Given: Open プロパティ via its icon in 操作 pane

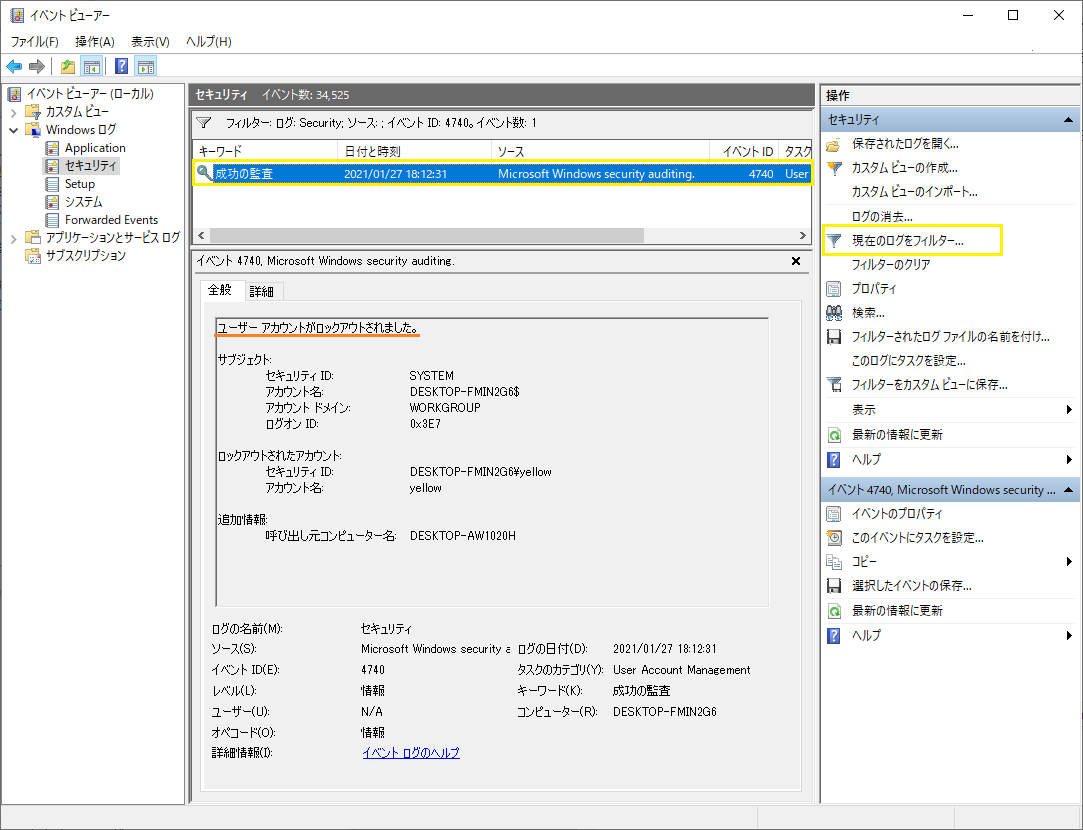Looking at the screenshot, I should click(x=833, y=289).
